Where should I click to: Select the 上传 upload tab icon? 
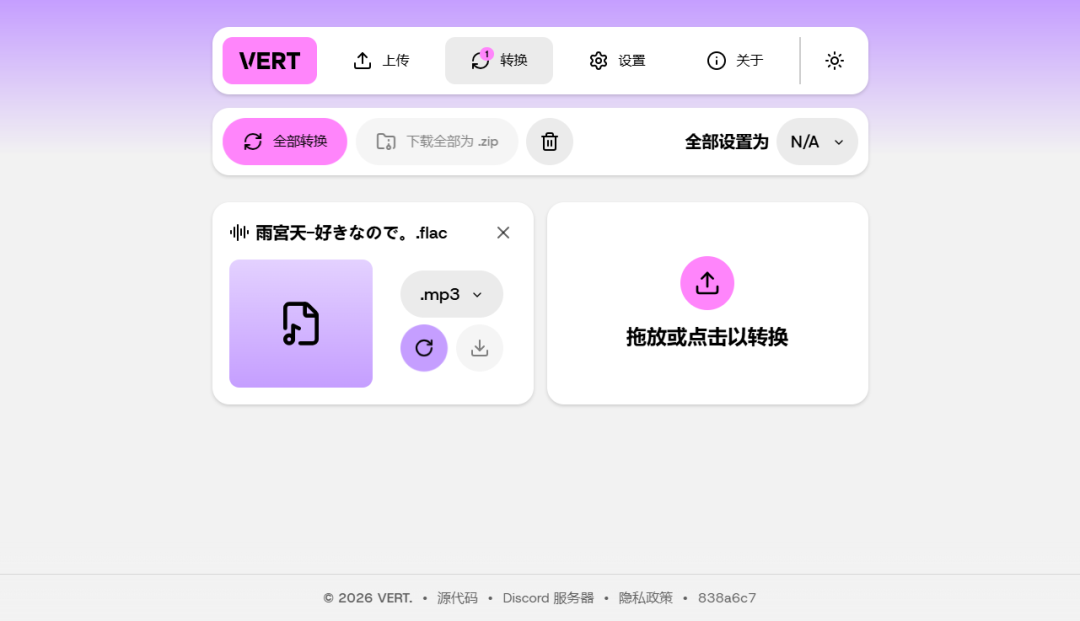coord(363,60)
